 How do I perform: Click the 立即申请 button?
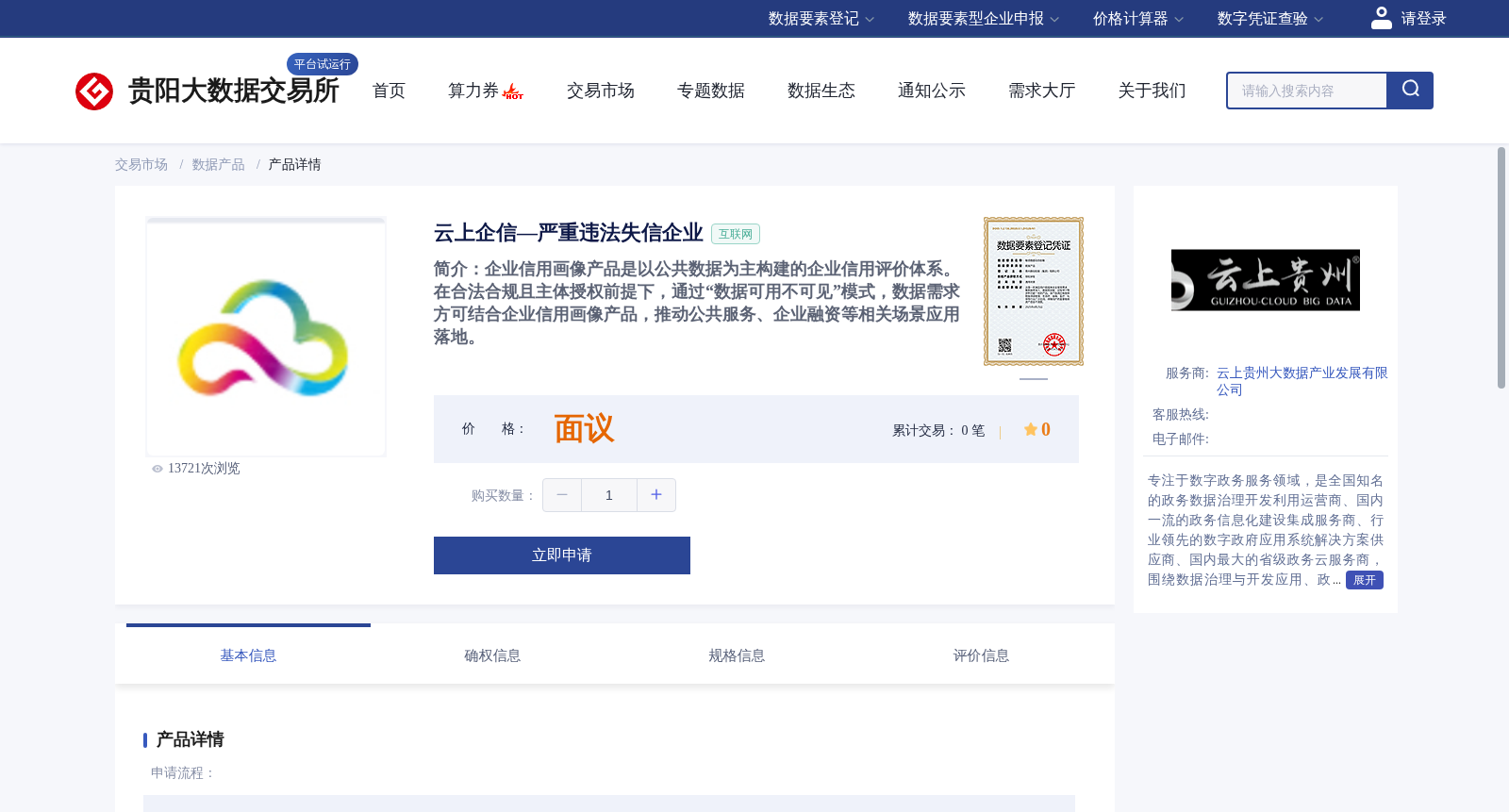562,555
